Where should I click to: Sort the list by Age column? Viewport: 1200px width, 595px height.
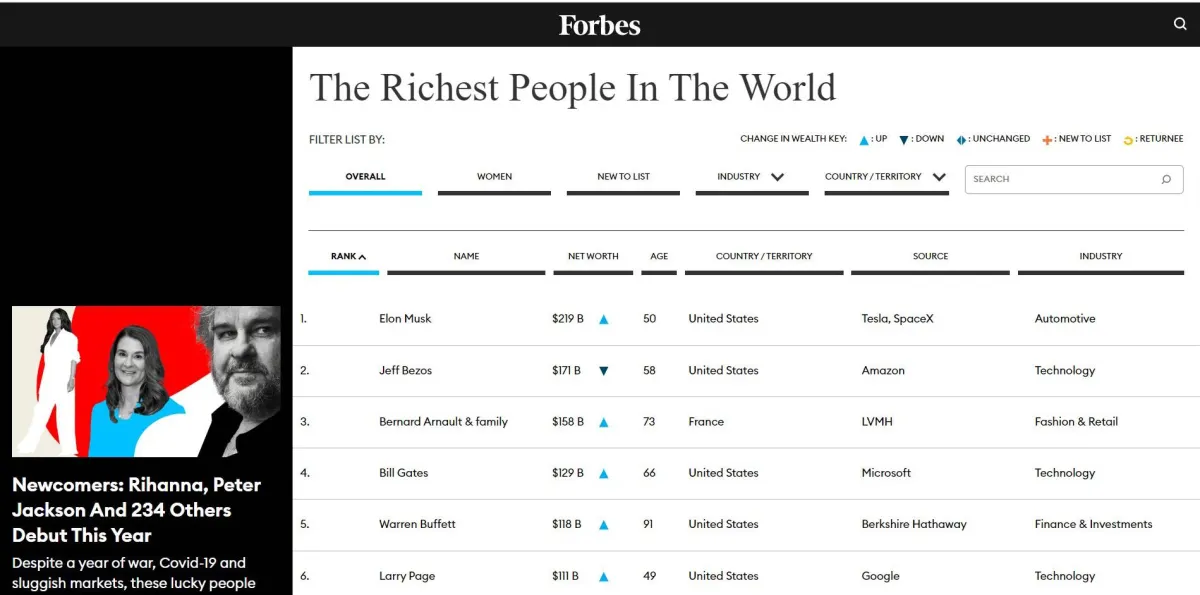tap(659, 257)
